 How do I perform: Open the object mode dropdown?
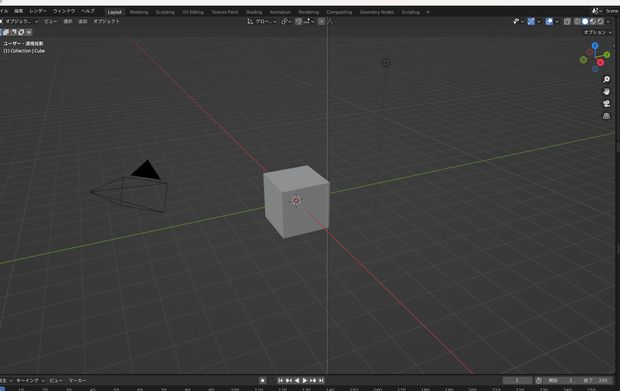point(19,21)
